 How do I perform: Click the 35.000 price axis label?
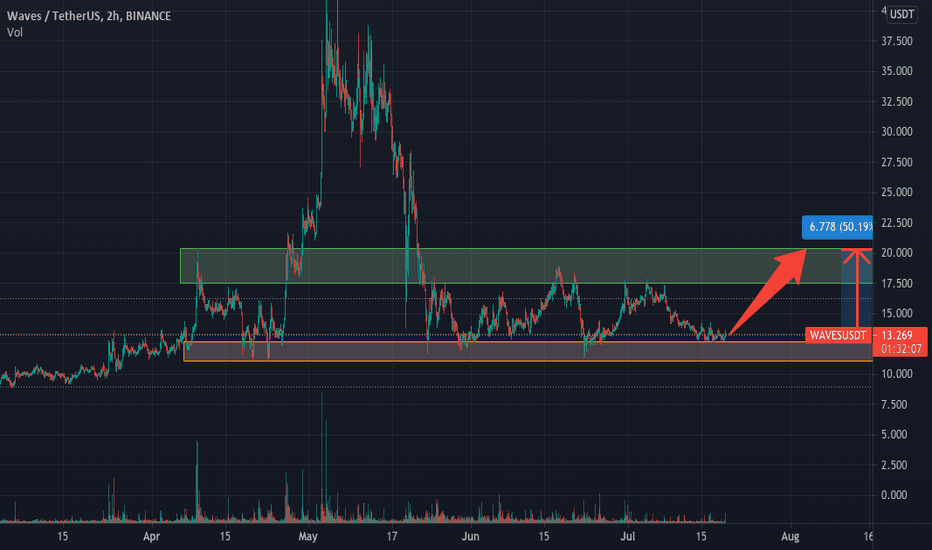click(x=896, y=71)
